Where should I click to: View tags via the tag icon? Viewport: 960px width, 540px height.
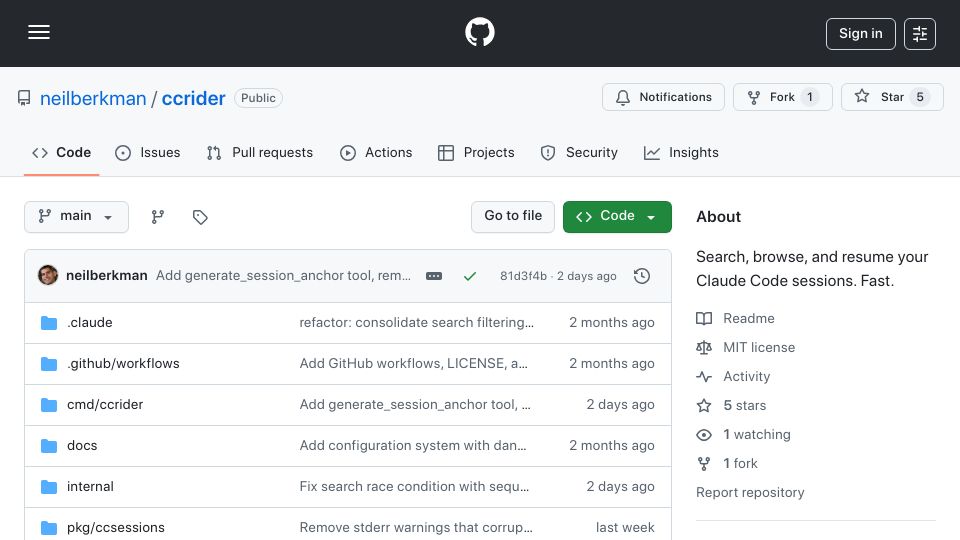coord(200,217)
